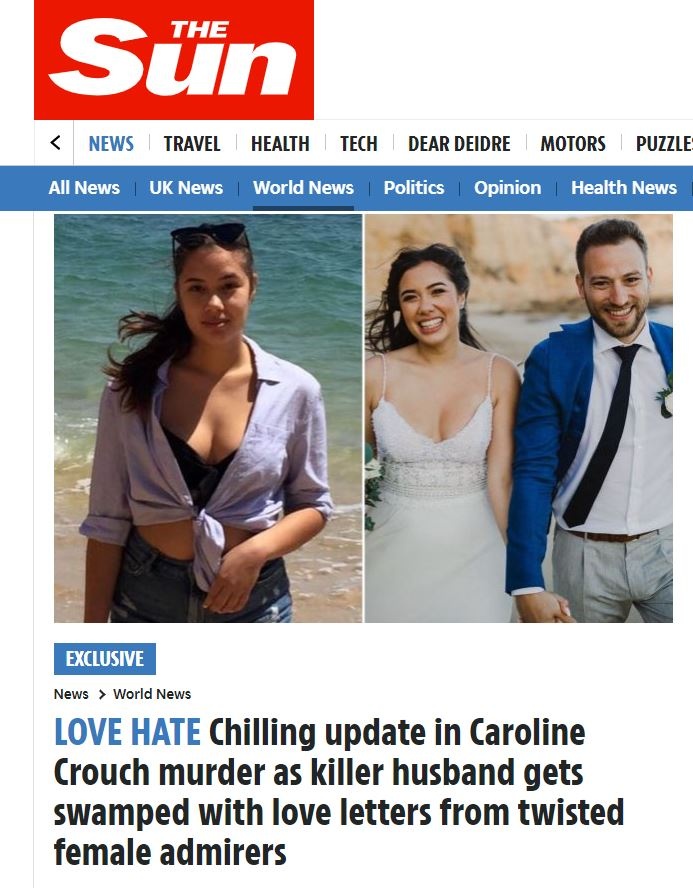Open DEAR DEIDRE section
Image resolution: width=693 pixels, height=888 pixels.
point(459,144)
